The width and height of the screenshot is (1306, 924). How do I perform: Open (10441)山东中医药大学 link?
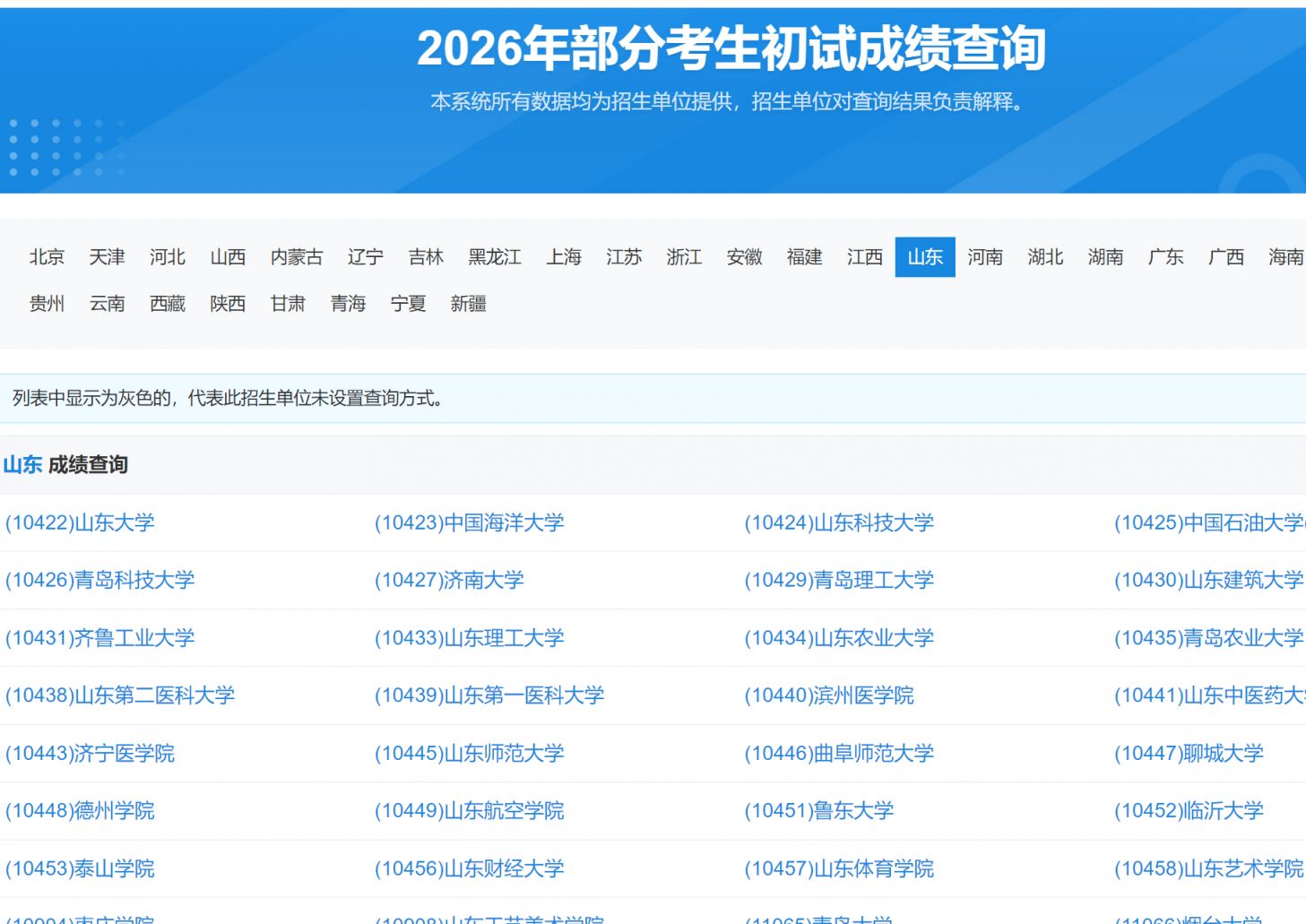coord(1209,695)
